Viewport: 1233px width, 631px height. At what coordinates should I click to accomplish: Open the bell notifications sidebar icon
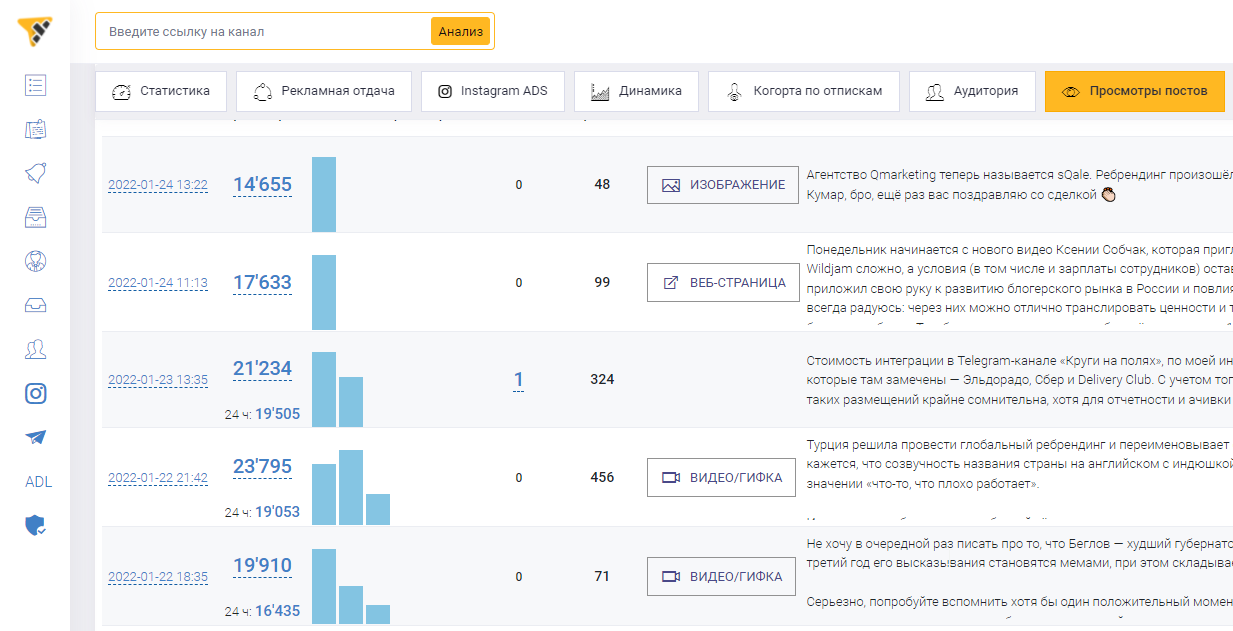(x=36, y=173)
